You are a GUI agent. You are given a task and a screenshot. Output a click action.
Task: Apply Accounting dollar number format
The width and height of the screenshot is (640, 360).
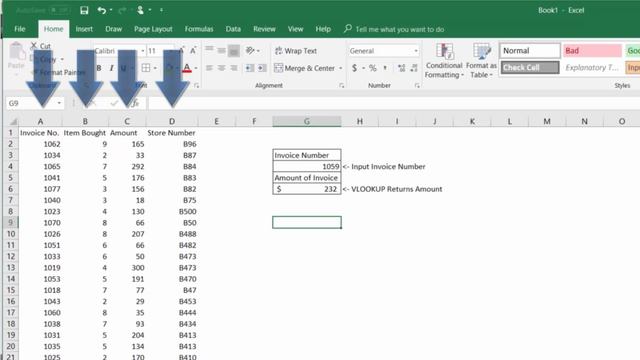[354, 68]
